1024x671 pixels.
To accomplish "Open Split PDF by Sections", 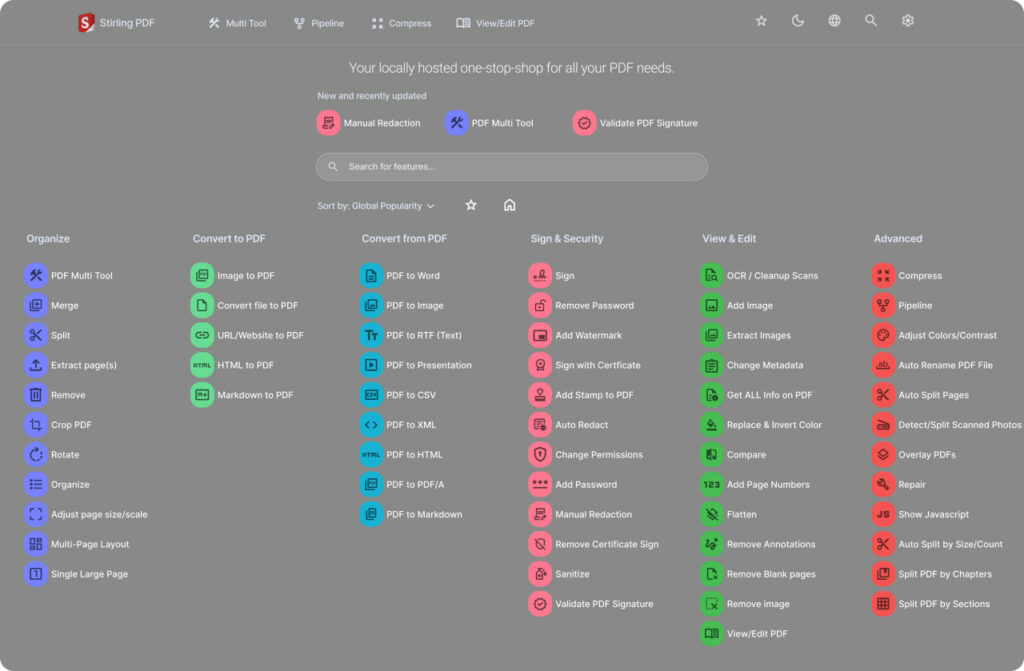I will [931, 604].
